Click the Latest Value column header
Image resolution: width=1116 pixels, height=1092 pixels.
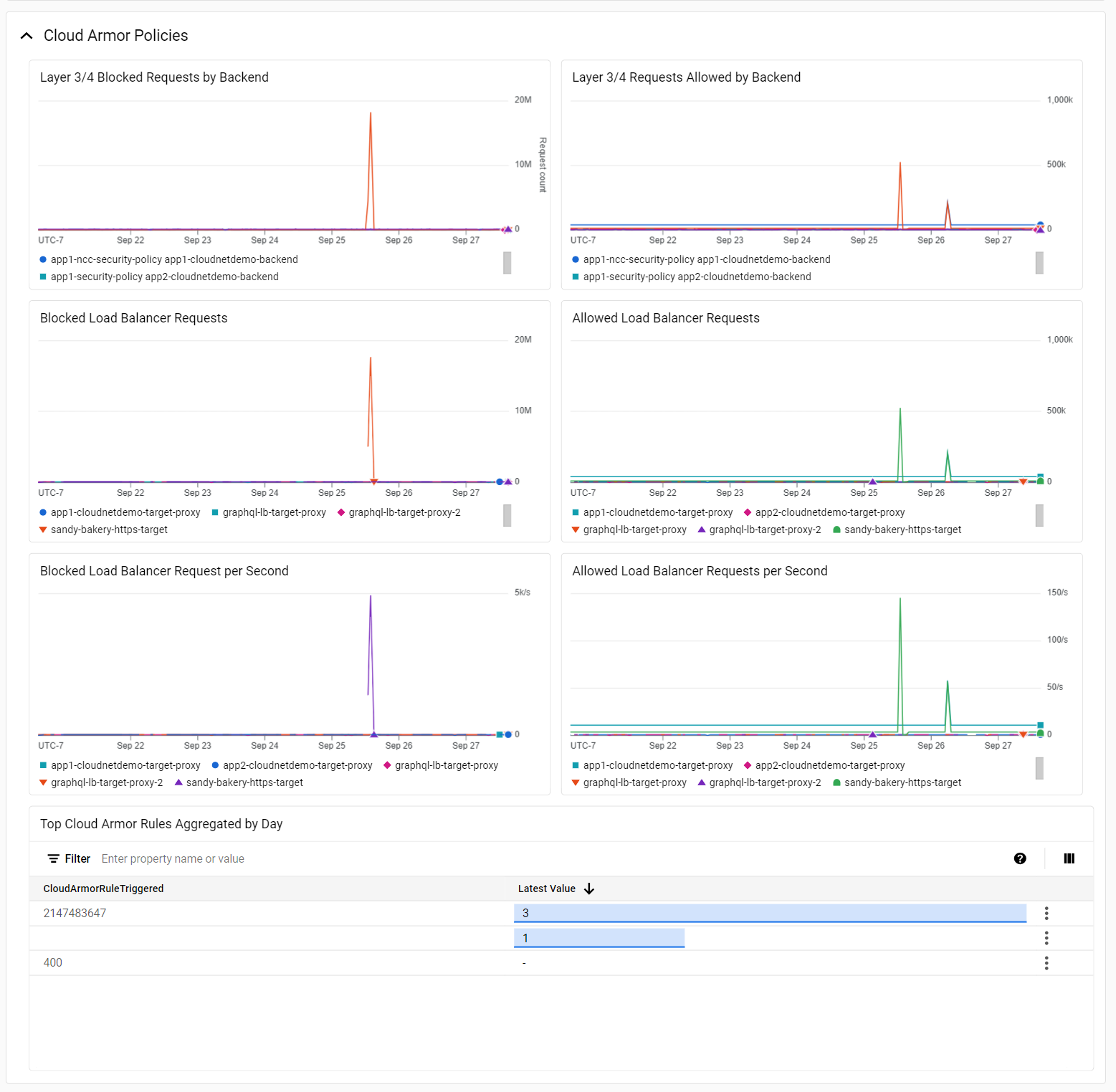547,889
